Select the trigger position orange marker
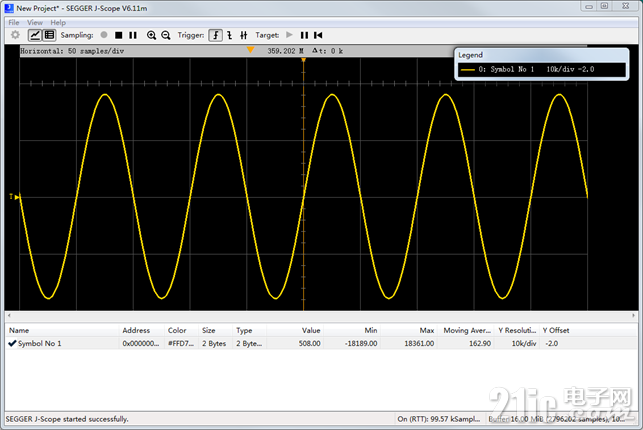This screenshot has height=430, width=643. click(250, 50)
